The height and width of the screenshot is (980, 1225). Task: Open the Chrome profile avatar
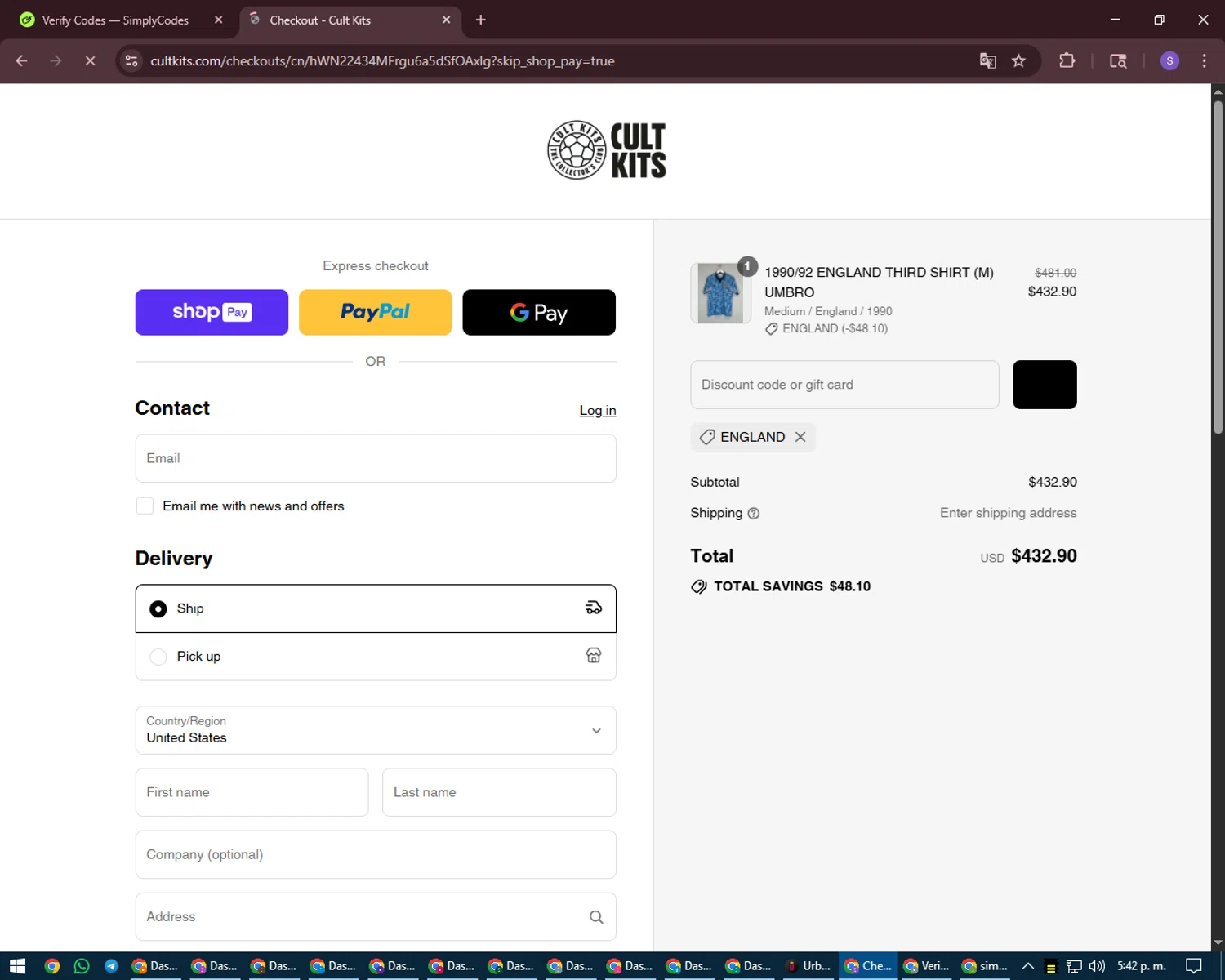tap(1169, 60)
